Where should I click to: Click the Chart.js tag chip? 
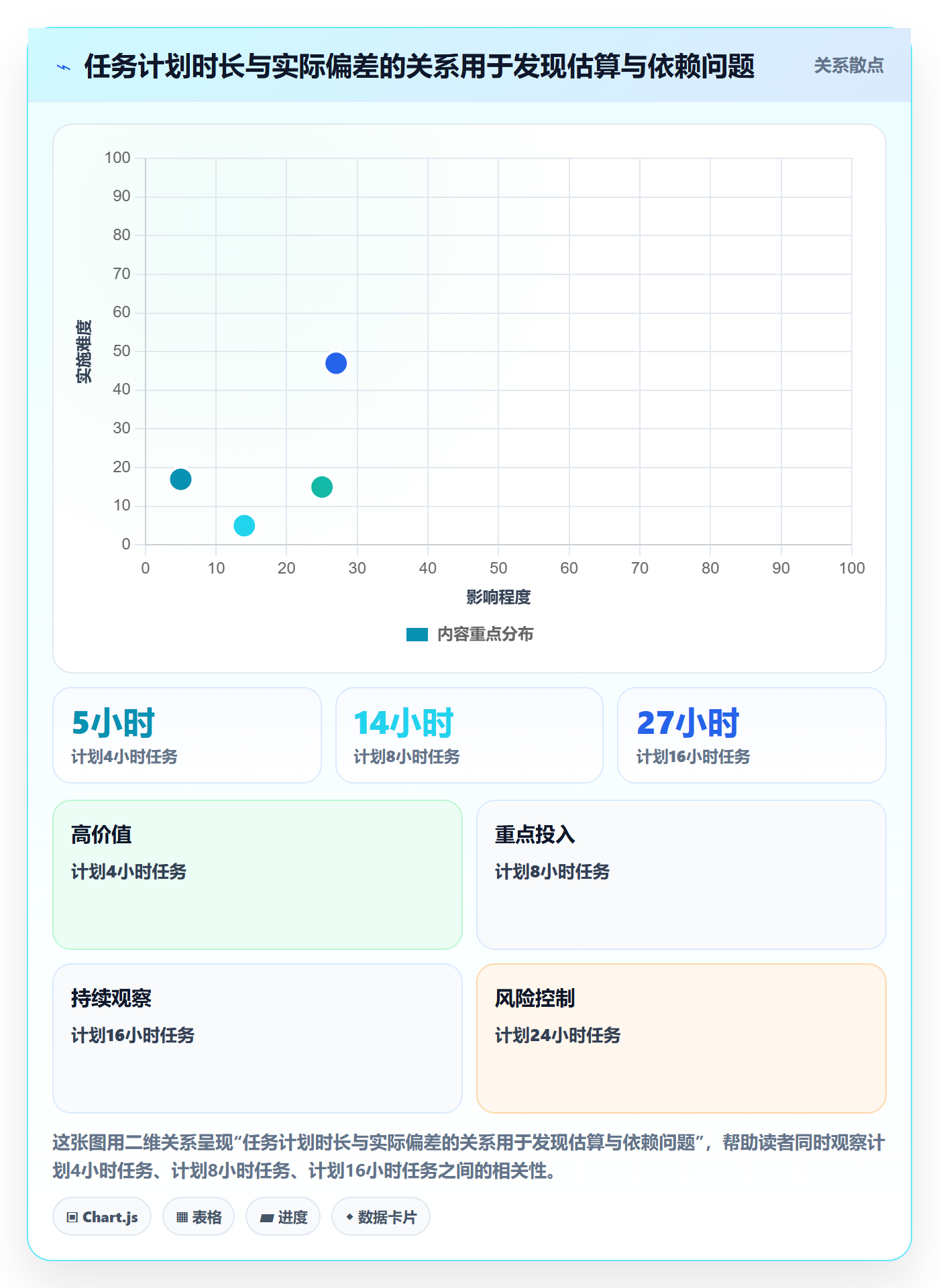pos(102,1217)
